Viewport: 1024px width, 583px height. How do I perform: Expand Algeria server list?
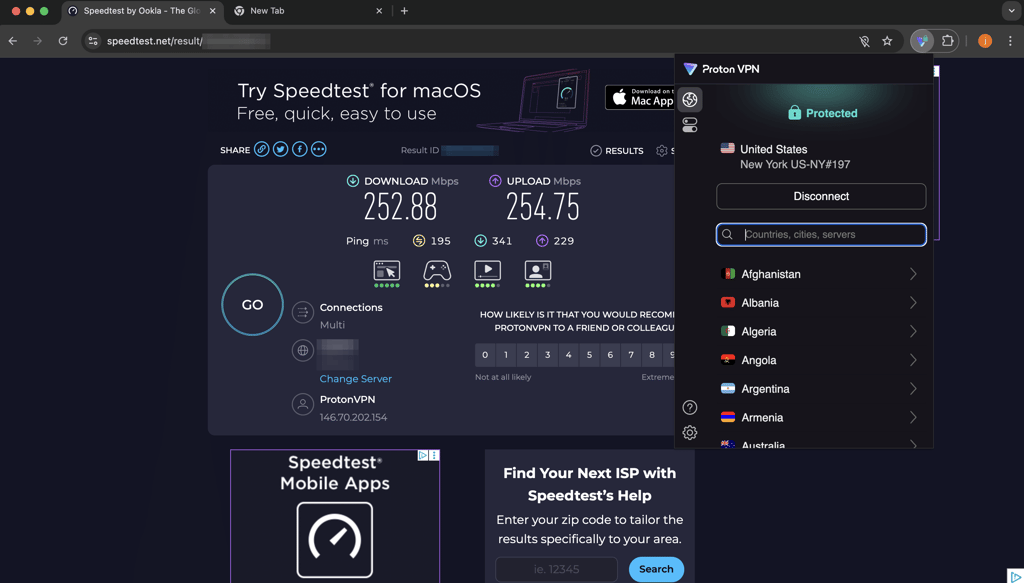pyautogui.click(x=913, y=332)
